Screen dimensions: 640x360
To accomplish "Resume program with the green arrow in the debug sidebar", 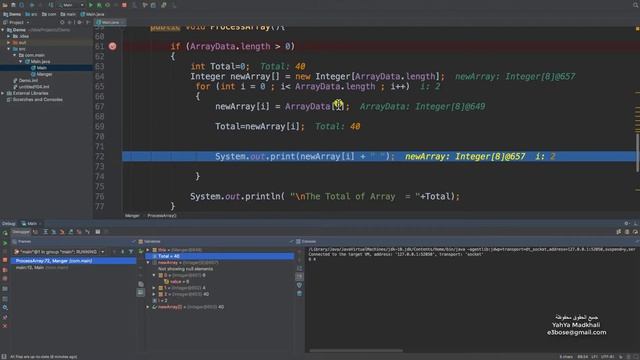I will (5, 243).
